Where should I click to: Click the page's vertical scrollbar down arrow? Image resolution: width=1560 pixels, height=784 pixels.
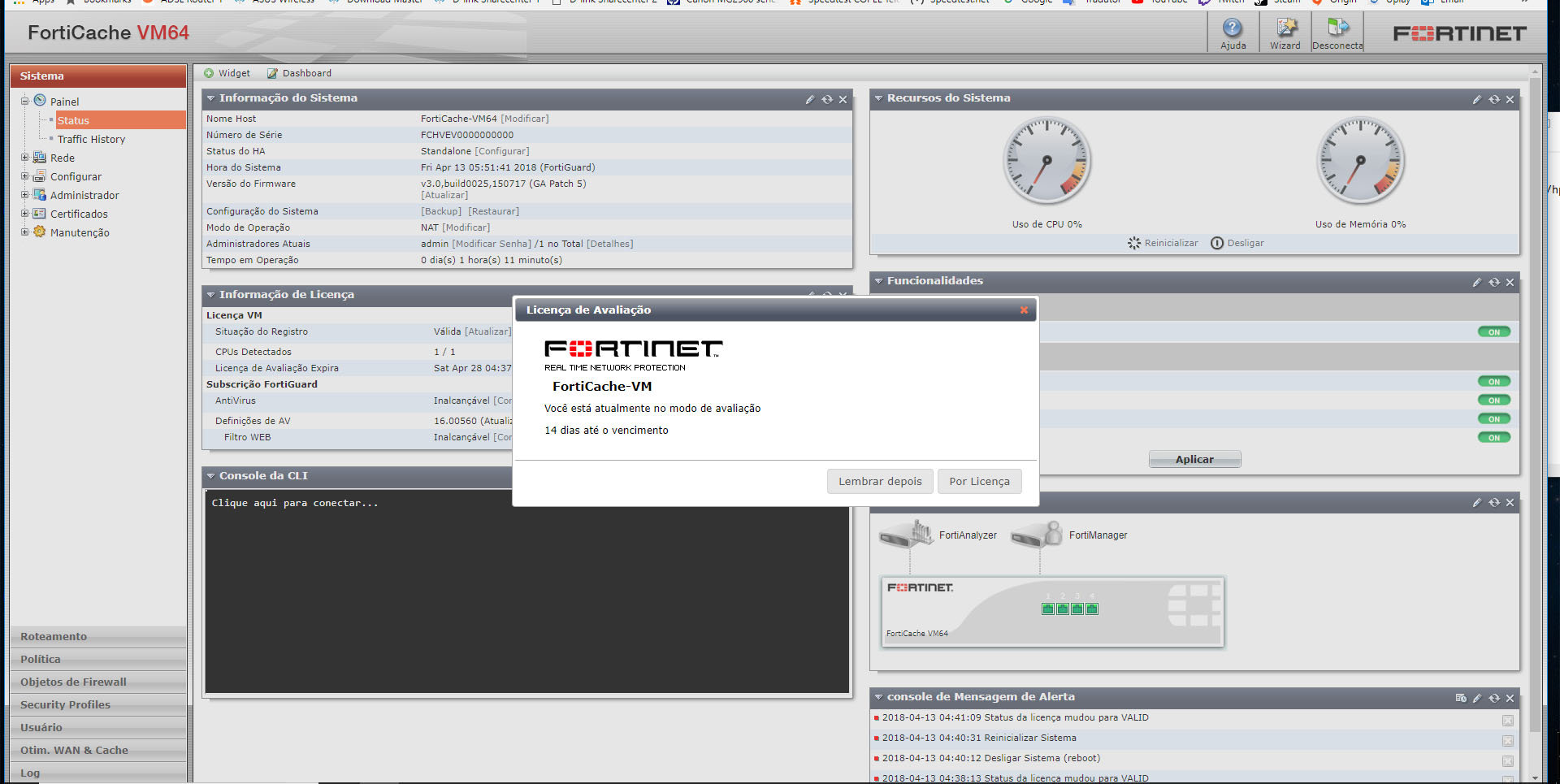1535,778
